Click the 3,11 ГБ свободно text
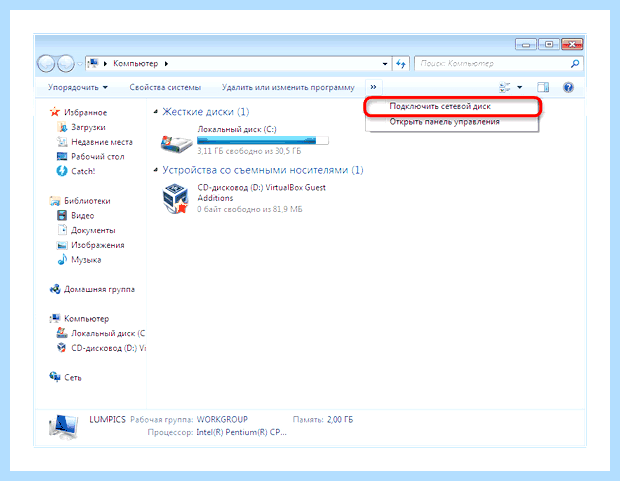Viewport: 620px width, 481px height. click(x=249, y=151)
